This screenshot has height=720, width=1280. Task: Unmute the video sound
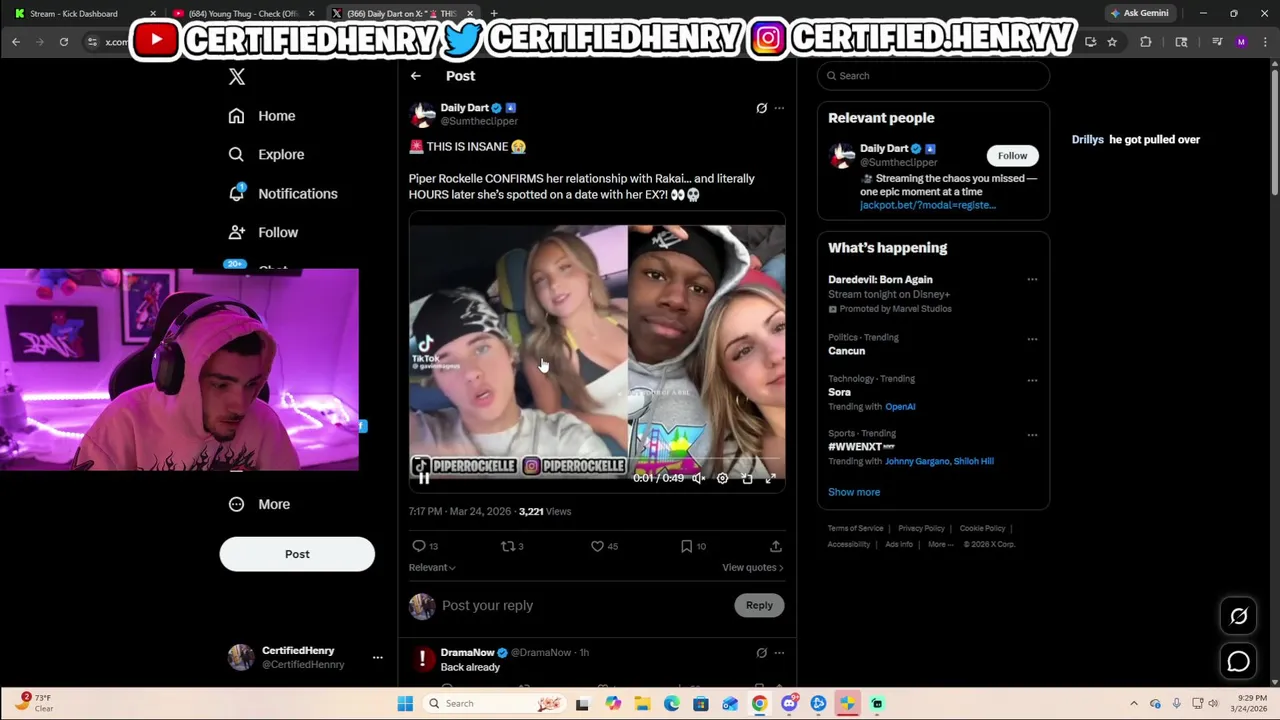tap(698, 478)
